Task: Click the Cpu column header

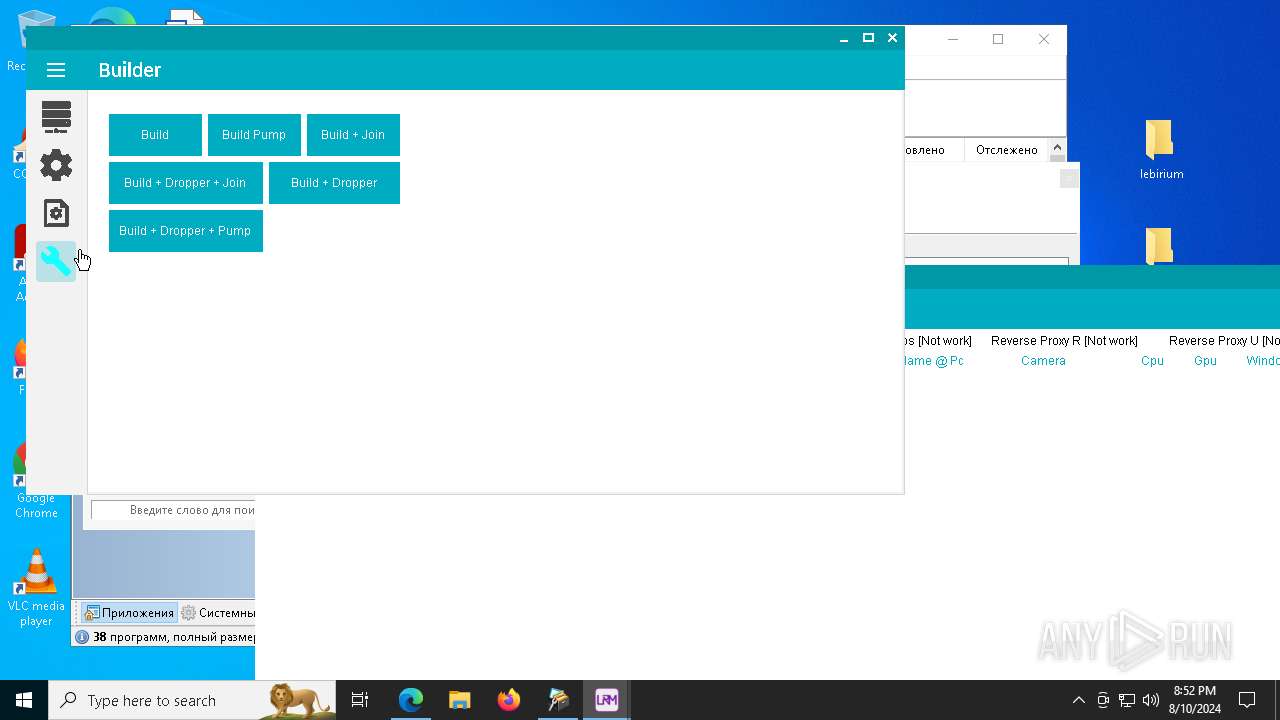Action: tap(1152, 361)
